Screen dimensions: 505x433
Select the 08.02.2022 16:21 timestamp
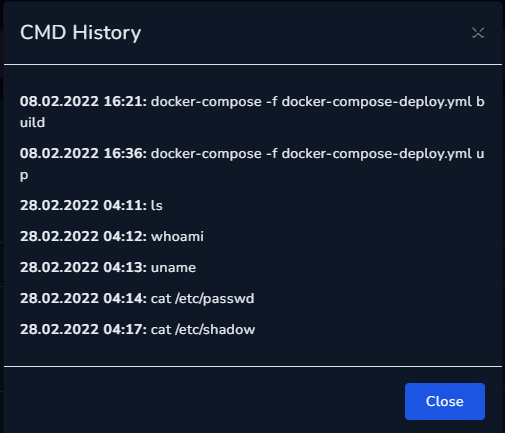tap(83, 102)
